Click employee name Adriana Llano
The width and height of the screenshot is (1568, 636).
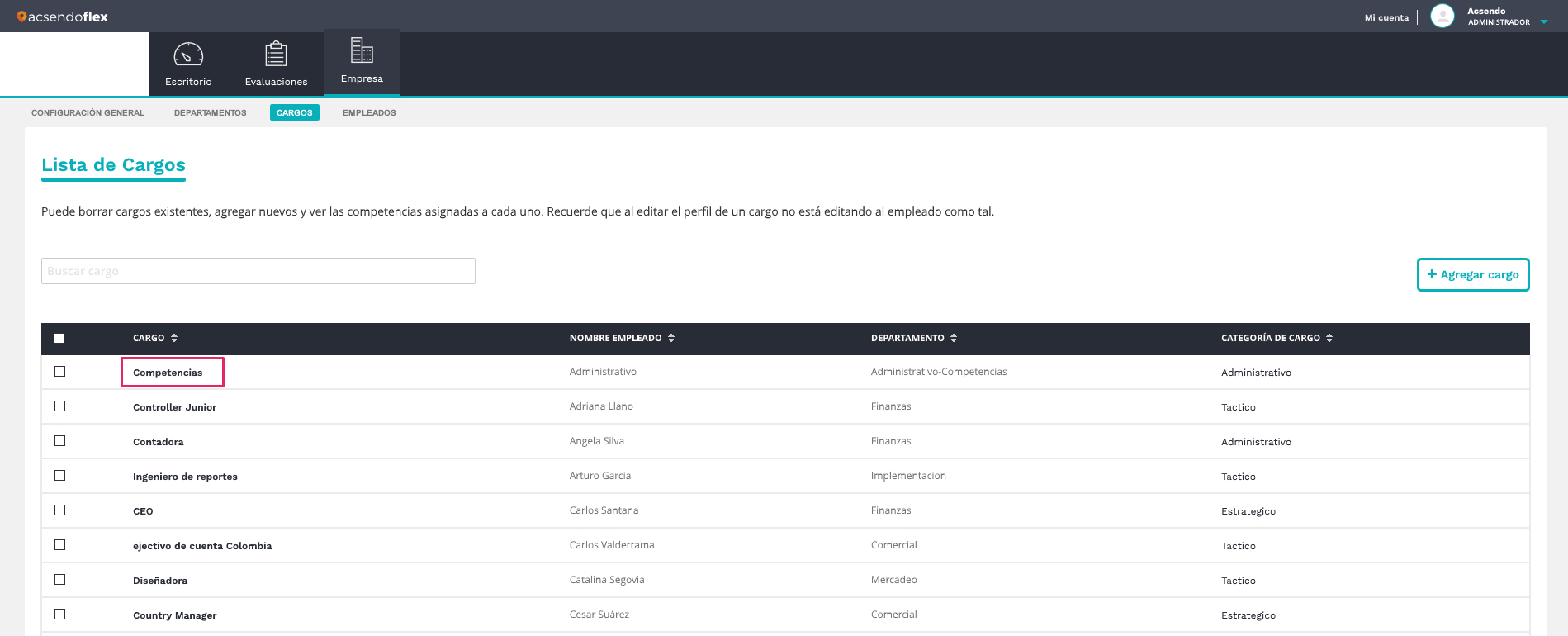tap(601, 406)
